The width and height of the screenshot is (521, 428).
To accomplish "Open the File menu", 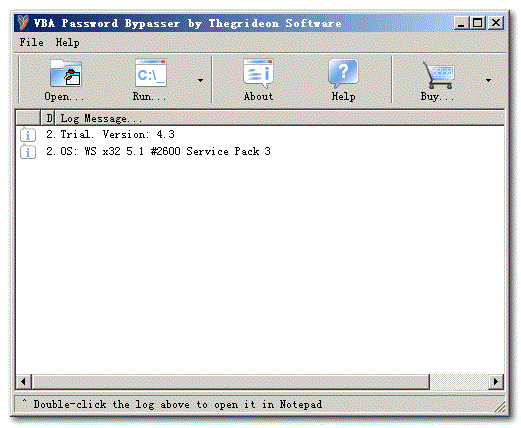I will click(31, 42).
